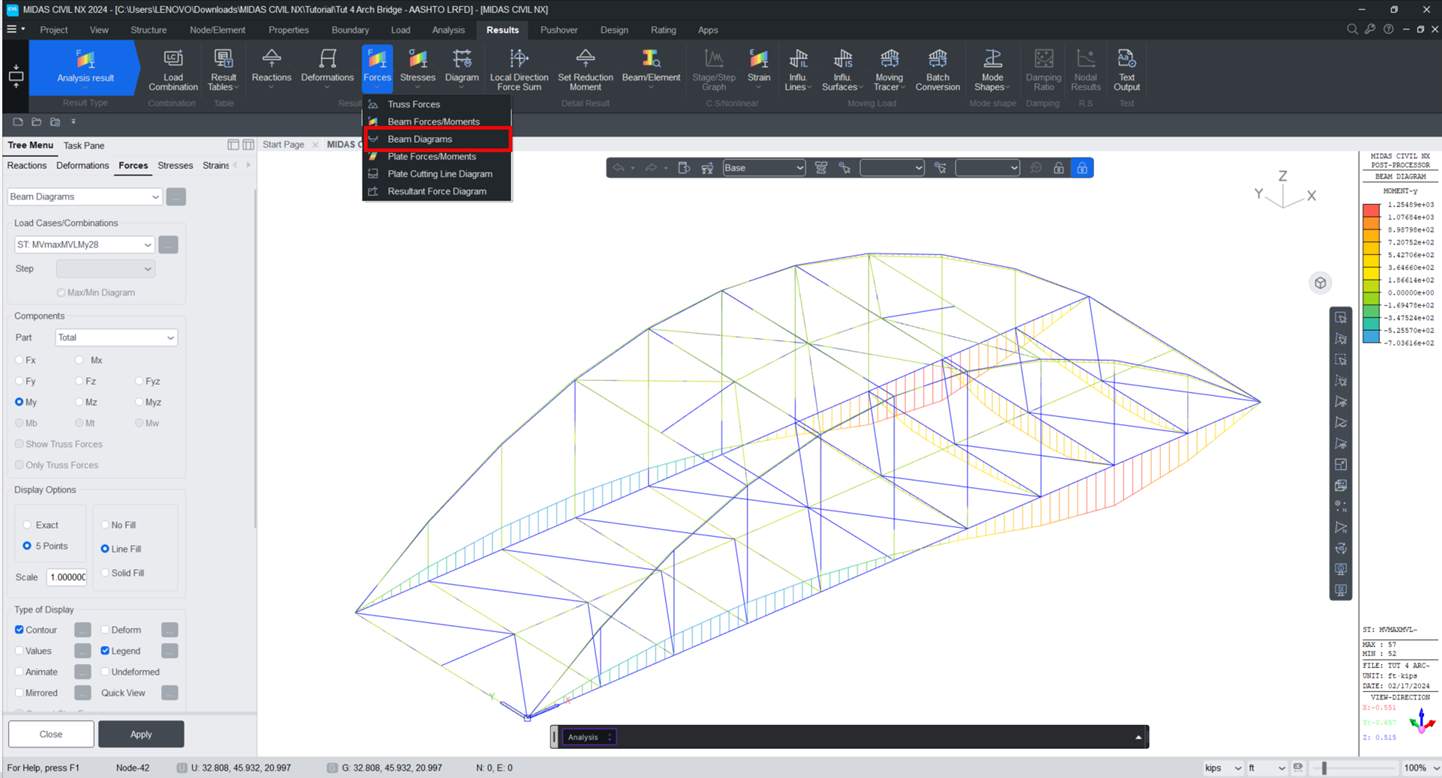Open the Diagram ribbon tool
This screenshot has height=778, width=1442.
coord(461,67)
